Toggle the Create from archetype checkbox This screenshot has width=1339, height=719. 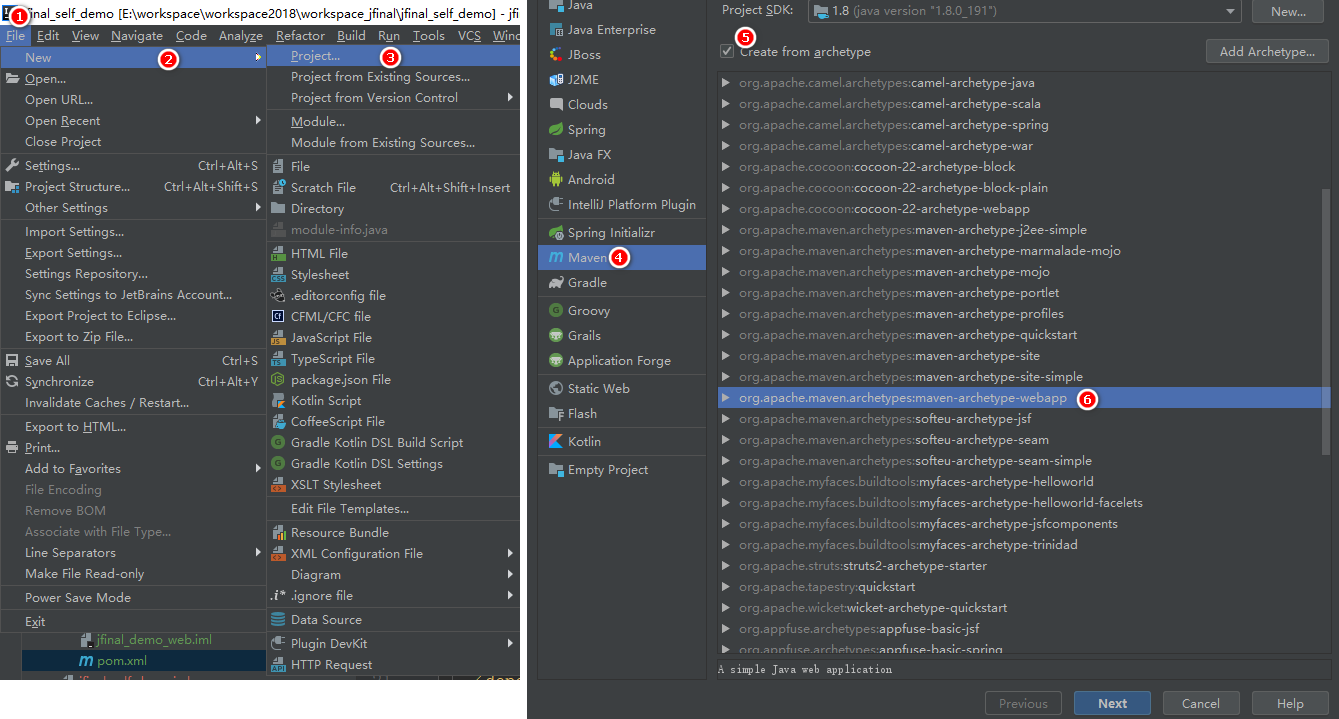[726, 51]
